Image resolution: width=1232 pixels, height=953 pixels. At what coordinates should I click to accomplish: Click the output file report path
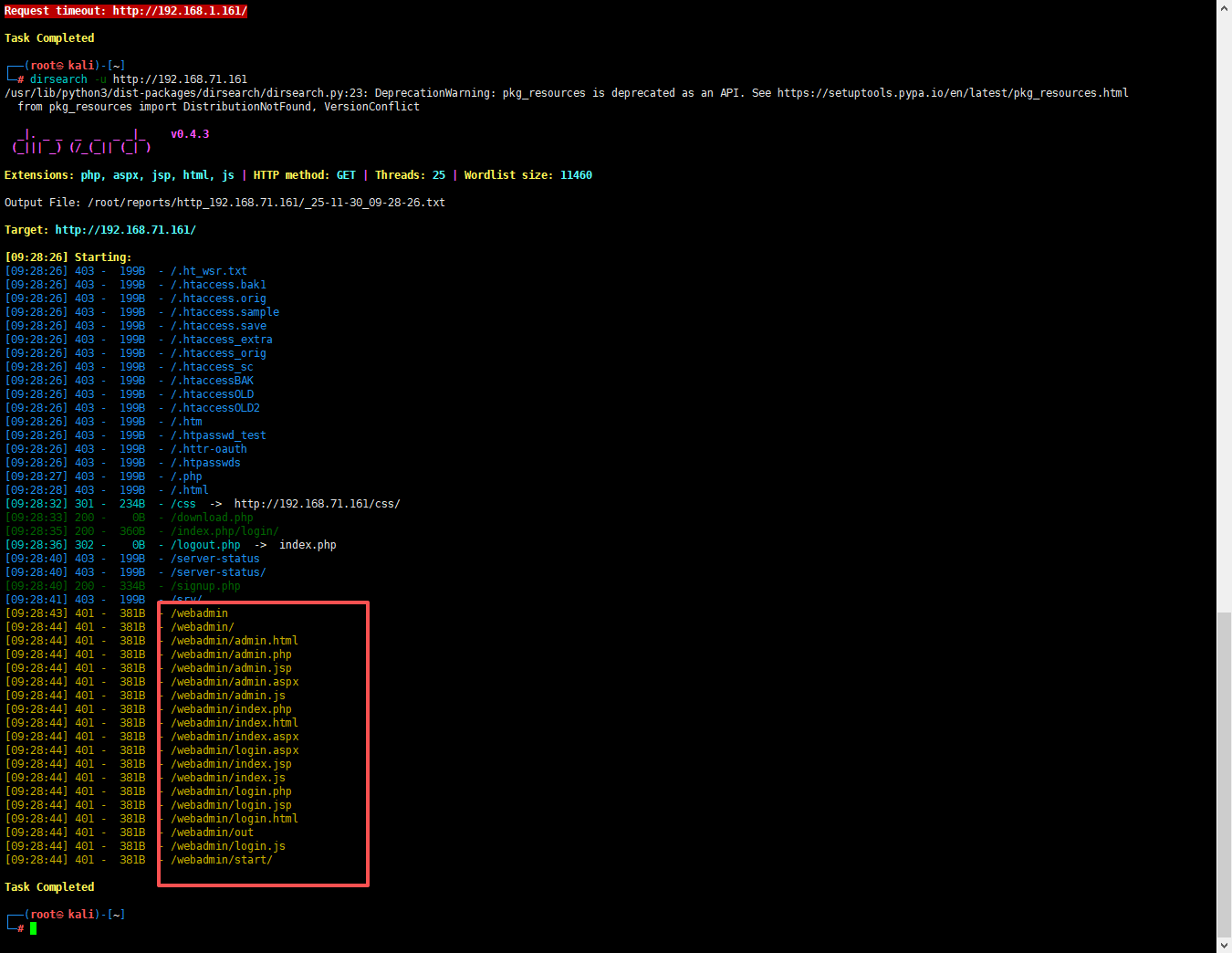pos(266,203)
